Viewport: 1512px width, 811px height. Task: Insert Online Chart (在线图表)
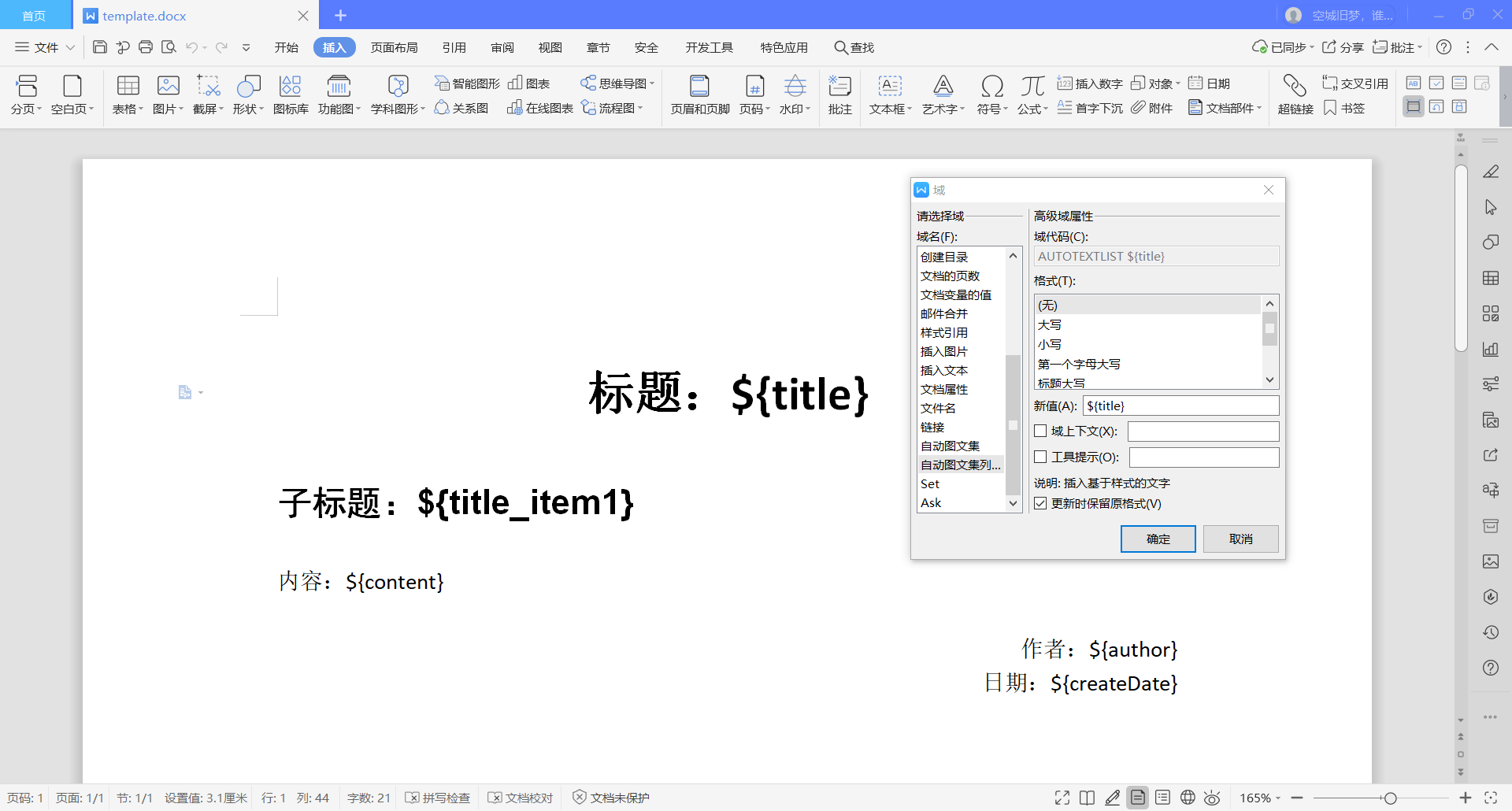tap(540, 108)
